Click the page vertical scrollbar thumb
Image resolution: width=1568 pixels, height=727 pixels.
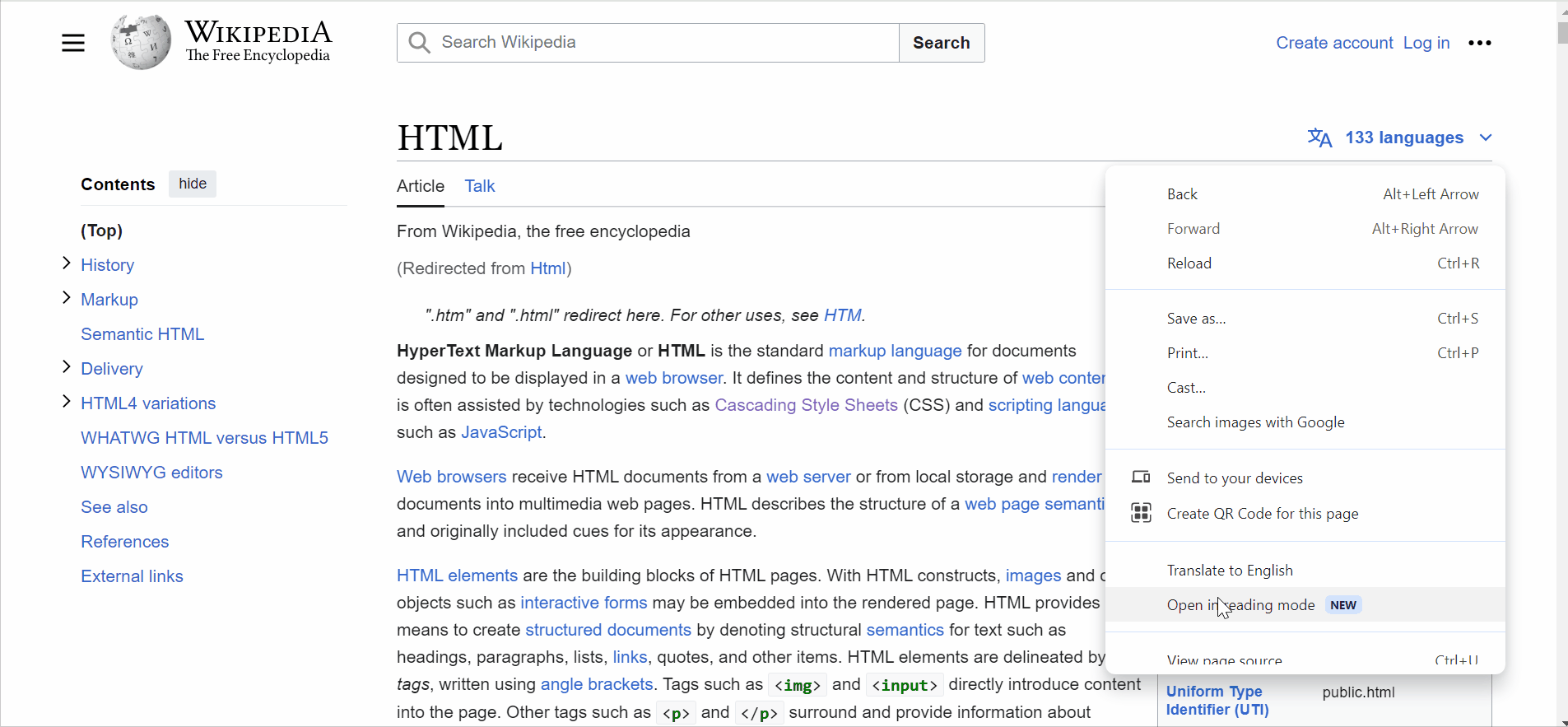(x=1562, y=32)
